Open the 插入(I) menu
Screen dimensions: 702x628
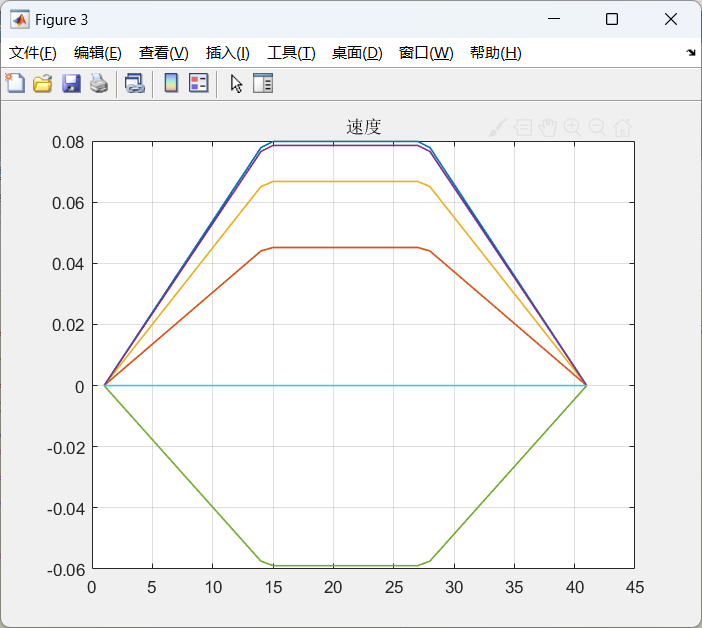pyautogui.click(x=227, y=53)
